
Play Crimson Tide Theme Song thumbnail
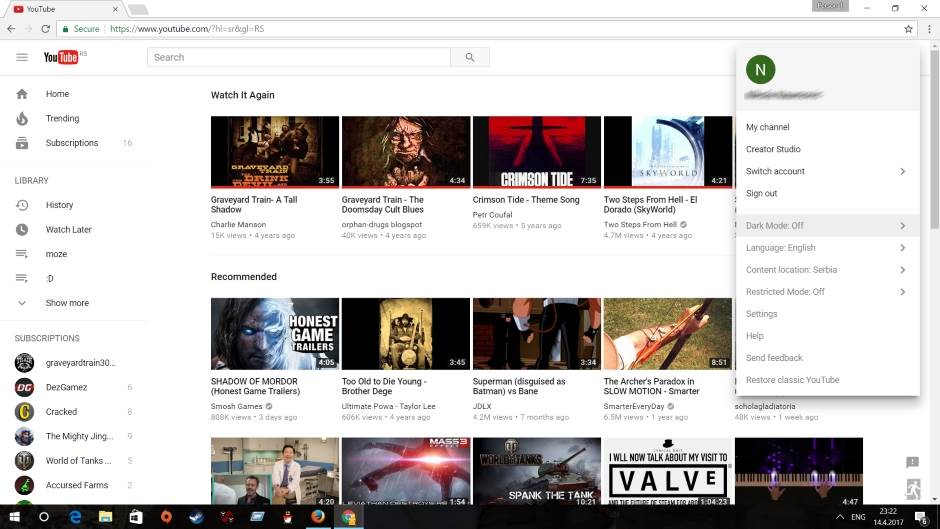click(537, 152)
